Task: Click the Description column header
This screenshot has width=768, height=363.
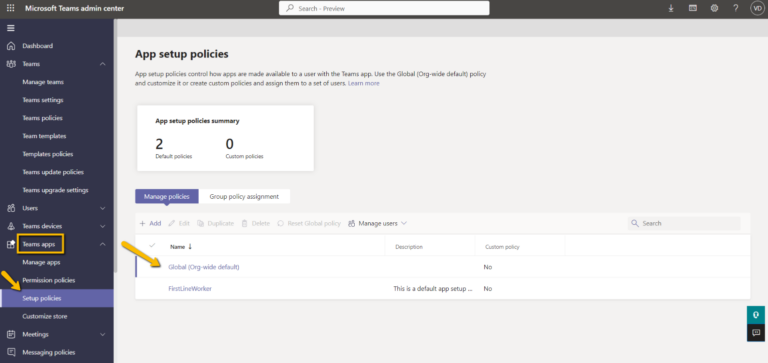Action: click(x=408, y=247)
